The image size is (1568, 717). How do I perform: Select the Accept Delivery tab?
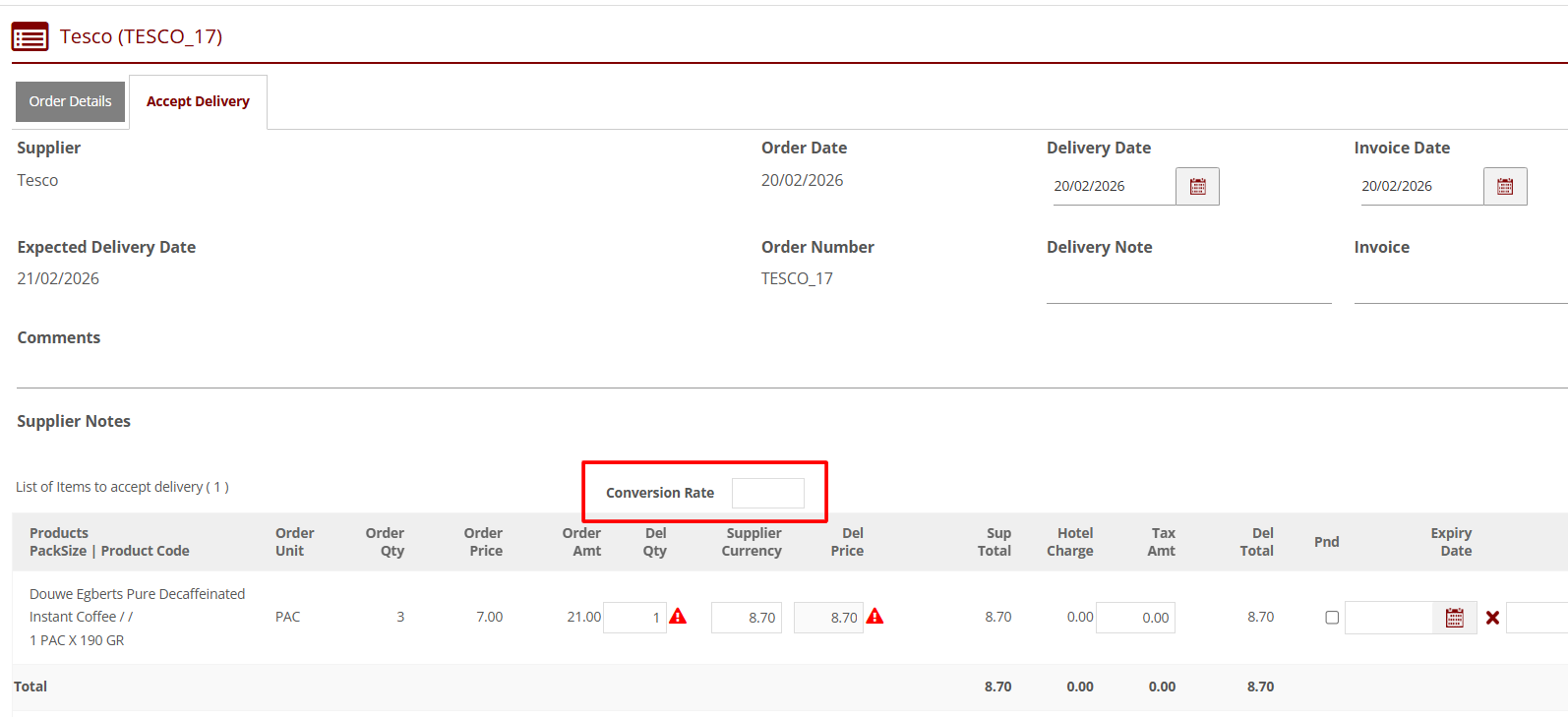tap(198, 101)
